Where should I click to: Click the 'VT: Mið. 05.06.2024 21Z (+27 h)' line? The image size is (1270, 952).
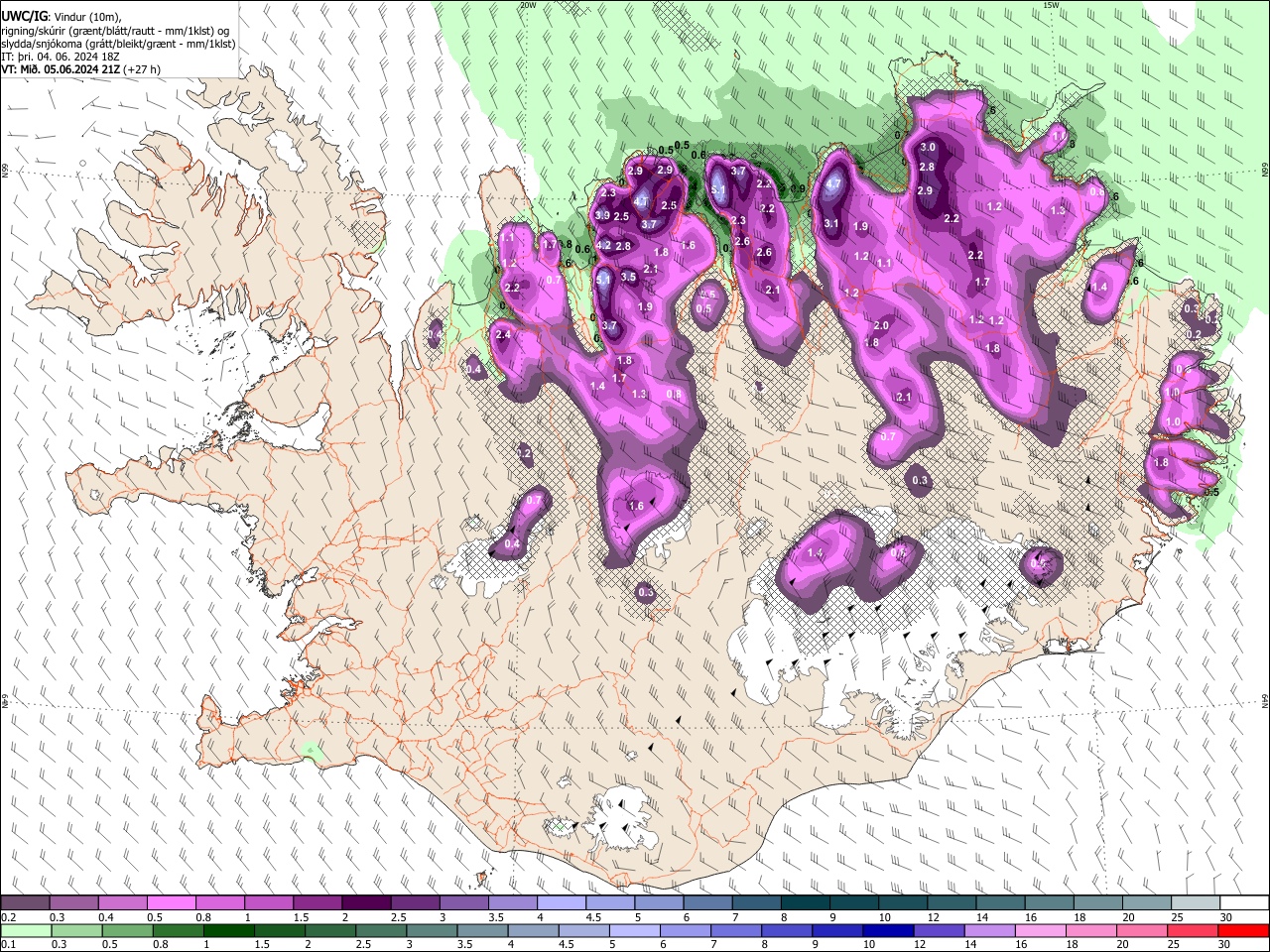[80, 69]
